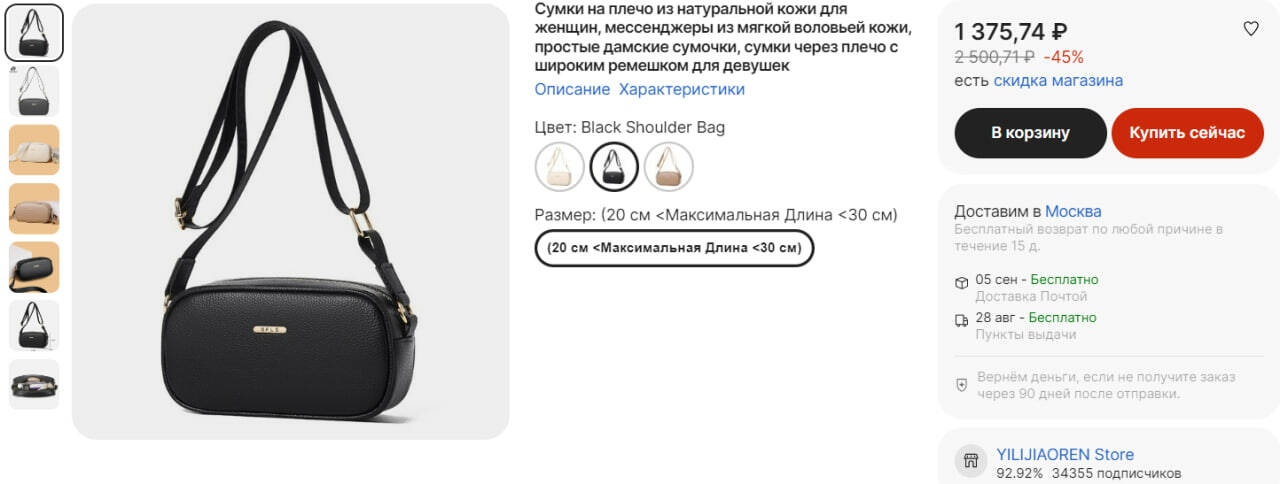Add to cart with В корзину button
The image size is (1280, 484).
(x=1030, y=133)
